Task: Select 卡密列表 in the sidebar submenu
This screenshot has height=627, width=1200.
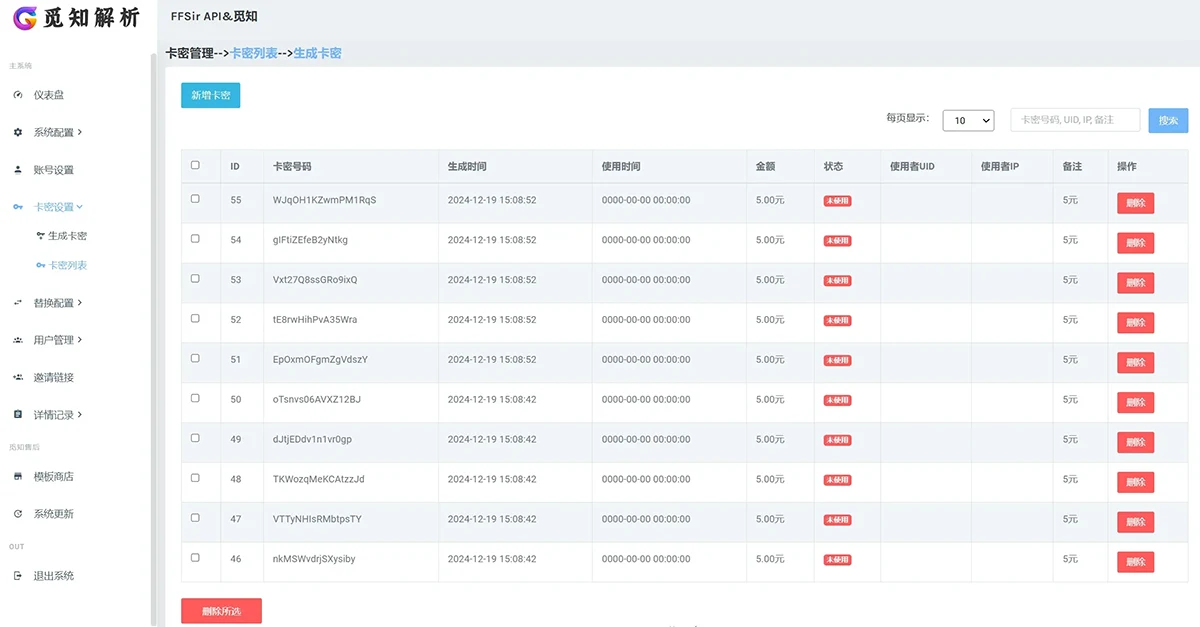Action: pyautogui.click(x=67, y=265)
